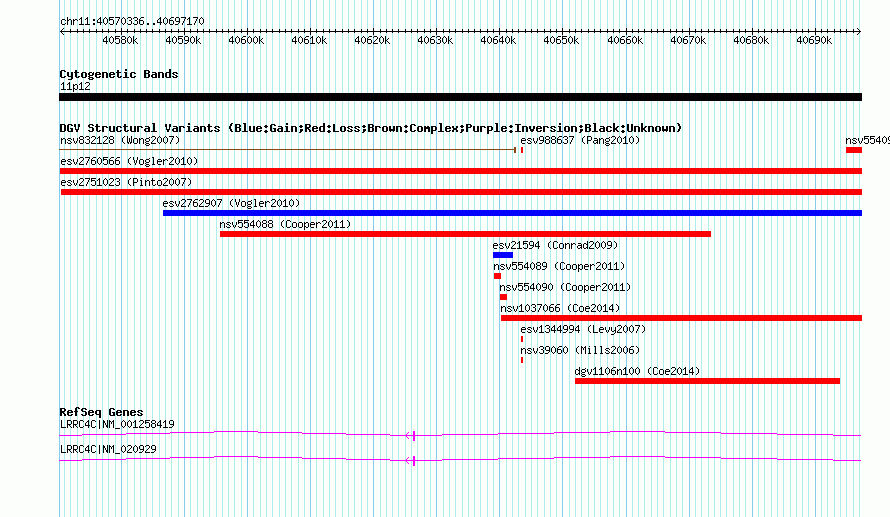The width and height of the screenshot is (890, 517).
Task: Click the Cytogenetic Bands track heading
Action: point(119,74)
